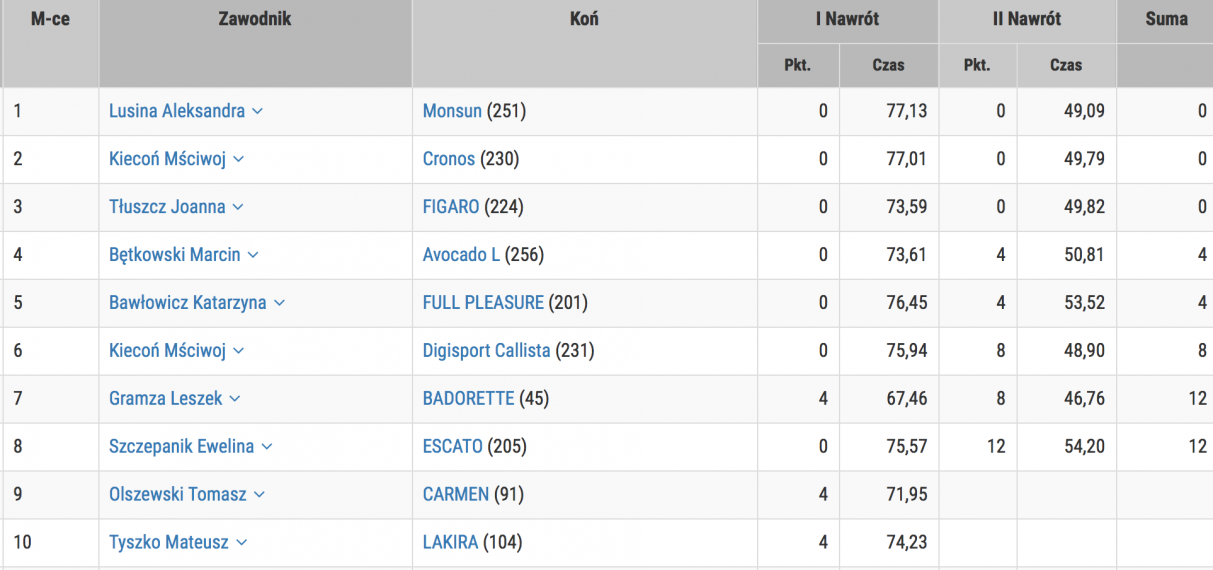1213x570 pixels.
Task: Expand chevron after Szczepanik Ewelina
Action: 266,447
